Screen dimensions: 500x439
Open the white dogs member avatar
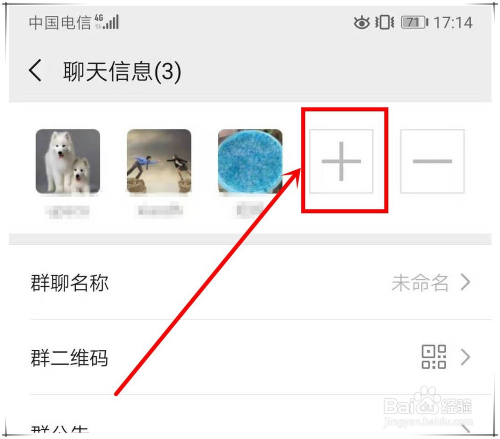click(68, 161)
